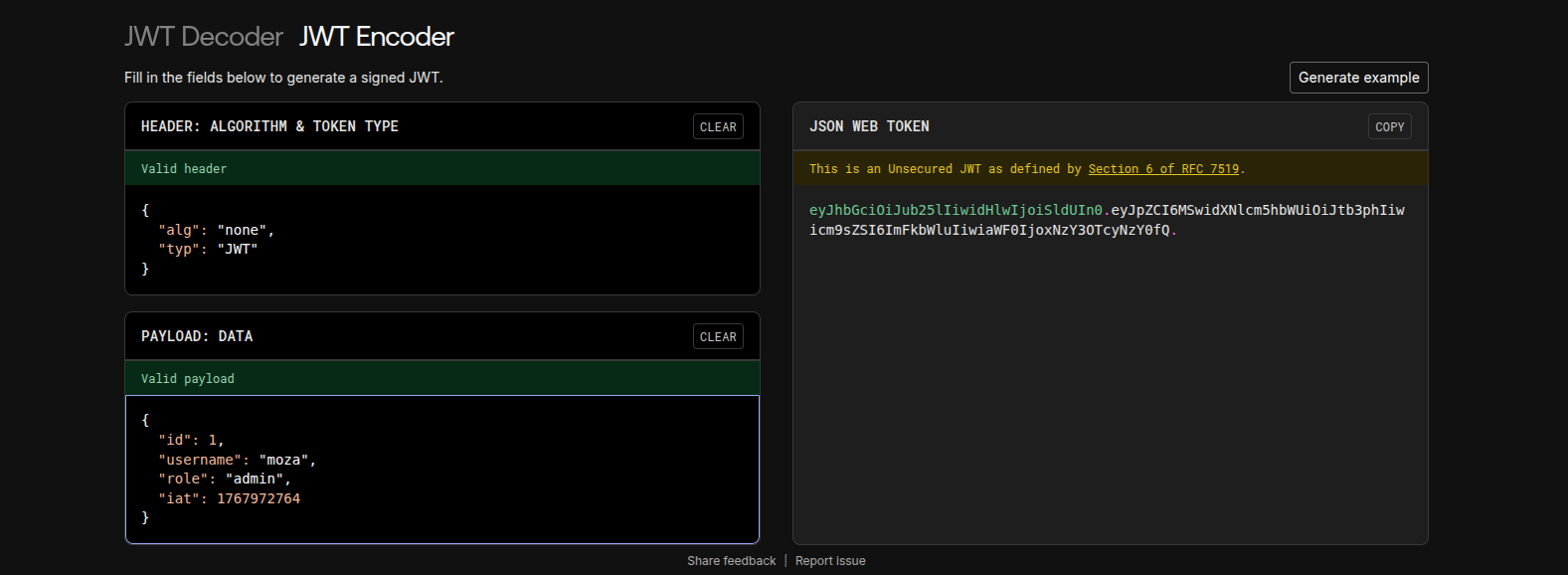Open the Report issue link
The image size is (1568, 575).
[x=830, y=561]
